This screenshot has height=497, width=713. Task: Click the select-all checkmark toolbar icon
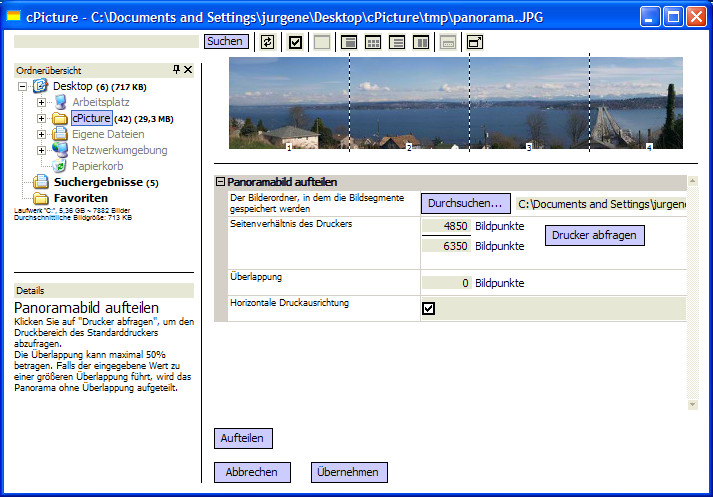(x=295, y=42)
